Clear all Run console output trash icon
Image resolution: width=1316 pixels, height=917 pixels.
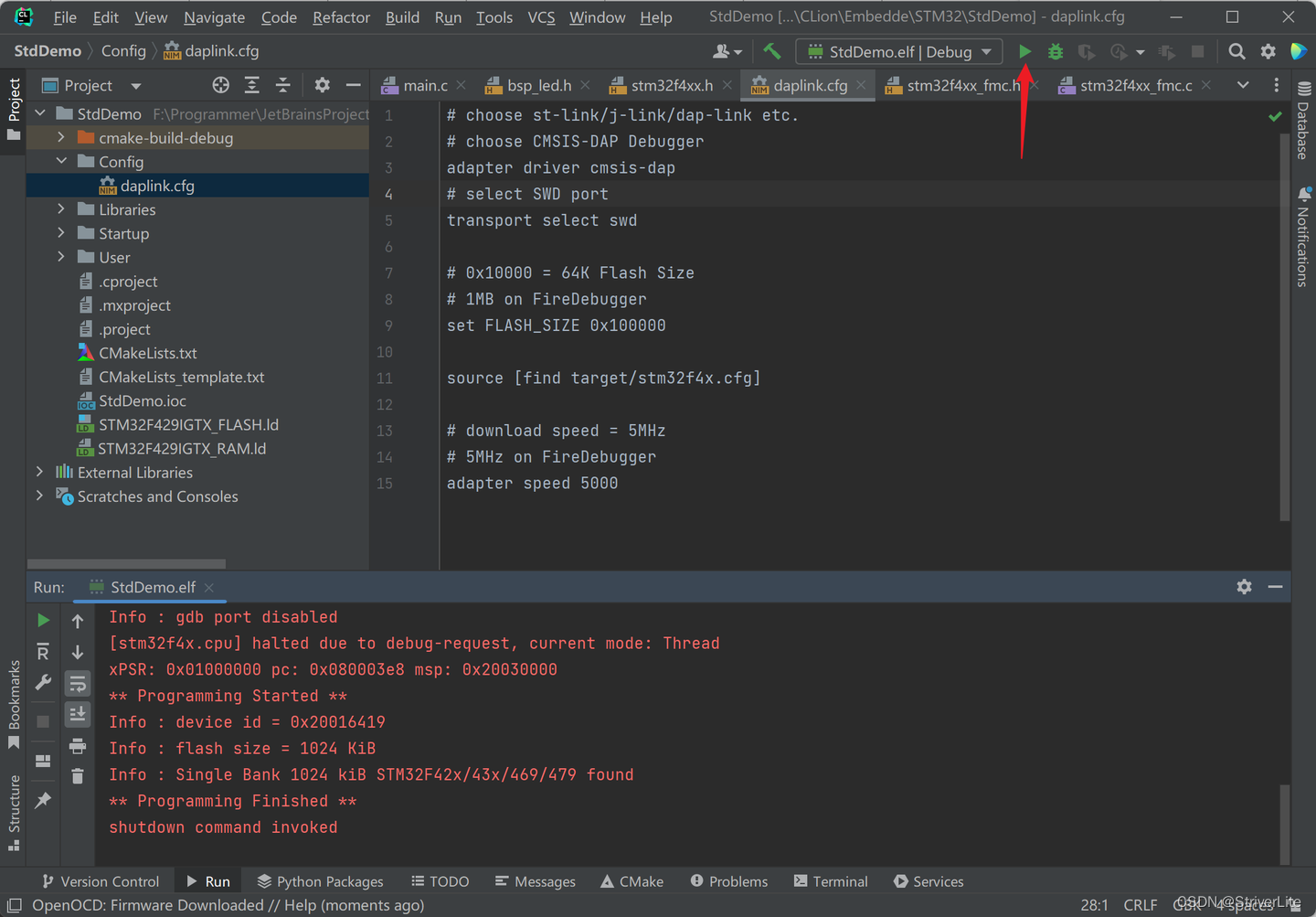78,776
